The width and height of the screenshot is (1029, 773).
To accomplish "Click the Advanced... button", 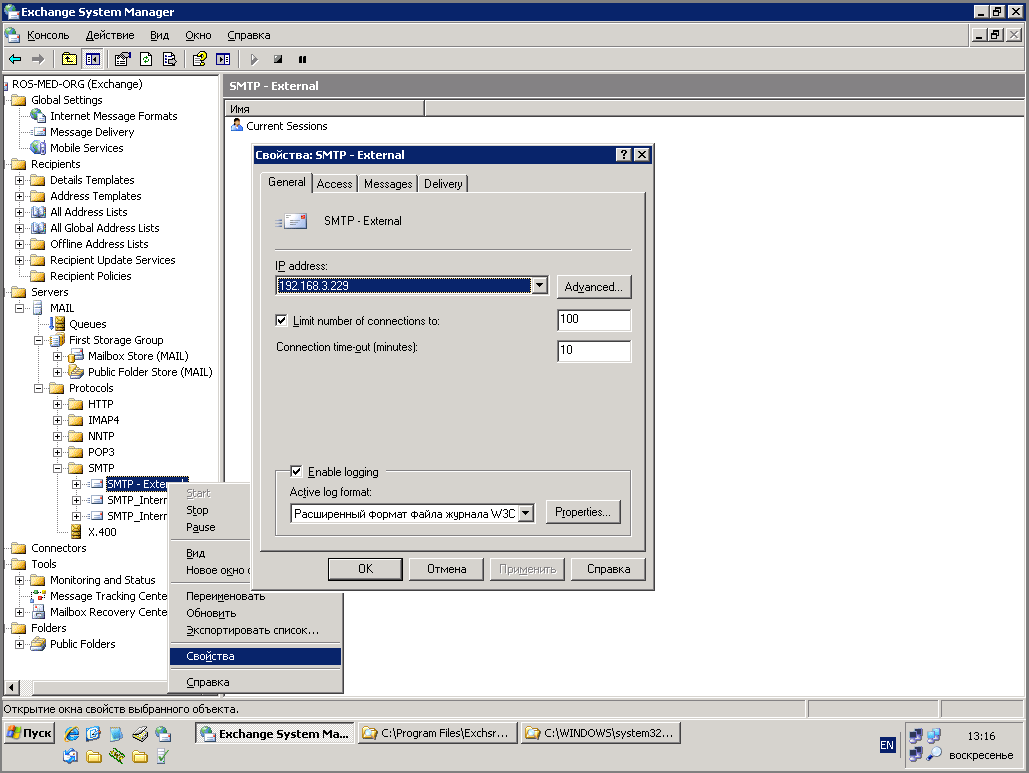I will pos(594,287).
